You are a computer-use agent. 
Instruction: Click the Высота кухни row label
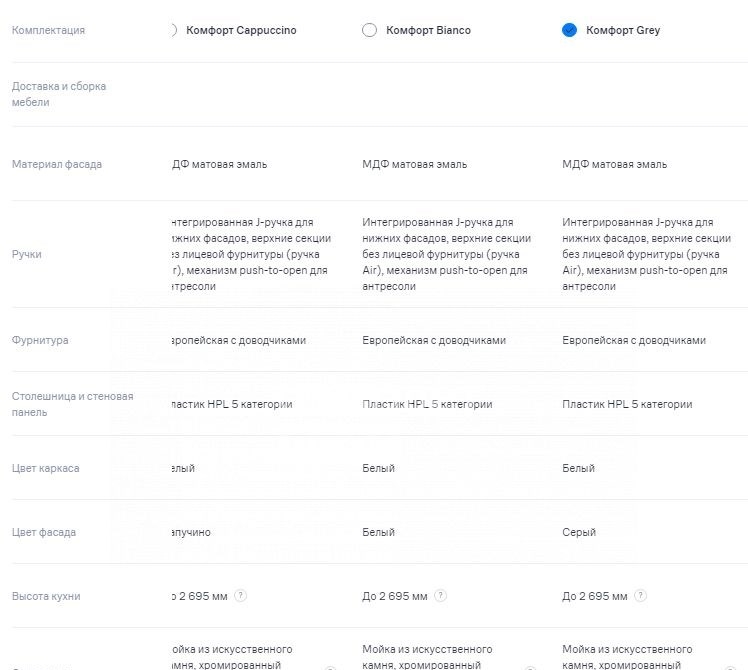(x=46, y=596)
